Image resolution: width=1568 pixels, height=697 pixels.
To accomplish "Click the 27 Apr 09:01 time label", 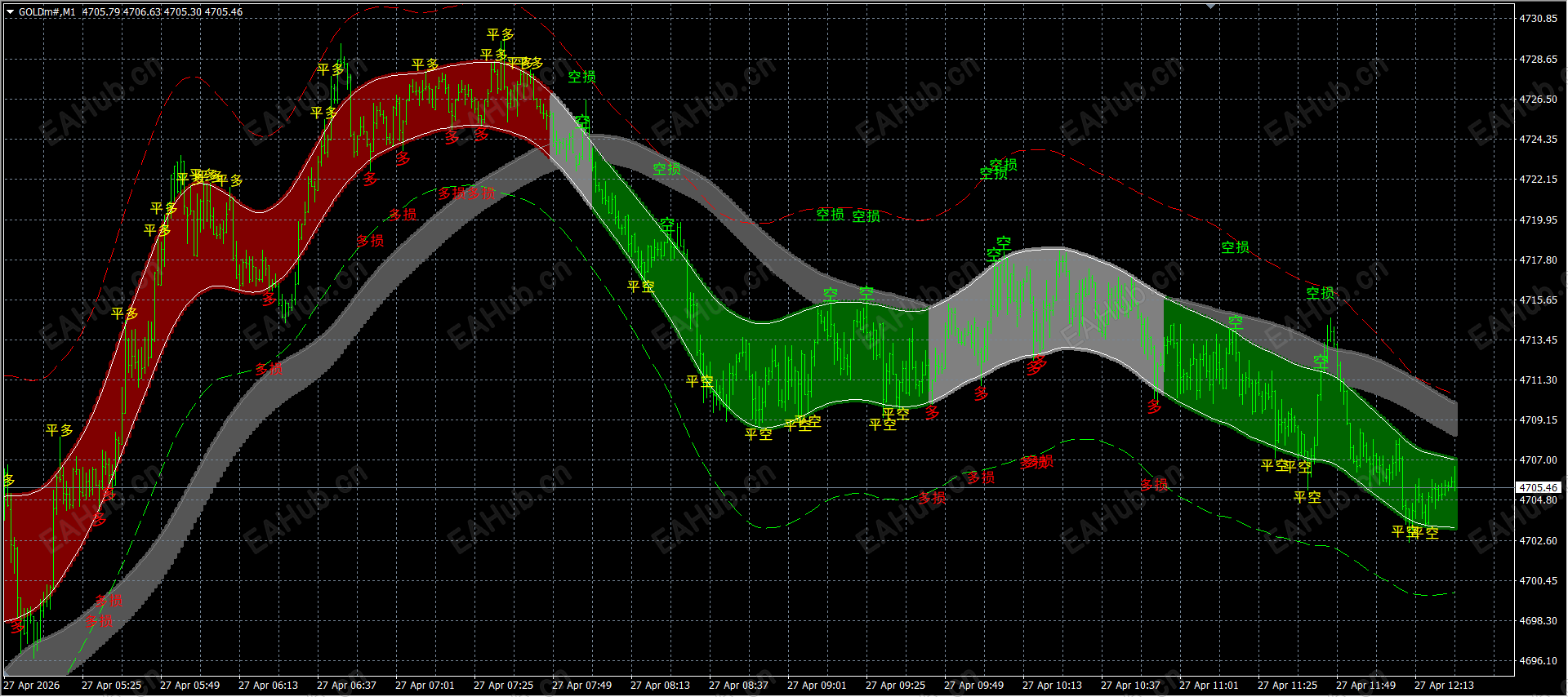I will point(817,686).
